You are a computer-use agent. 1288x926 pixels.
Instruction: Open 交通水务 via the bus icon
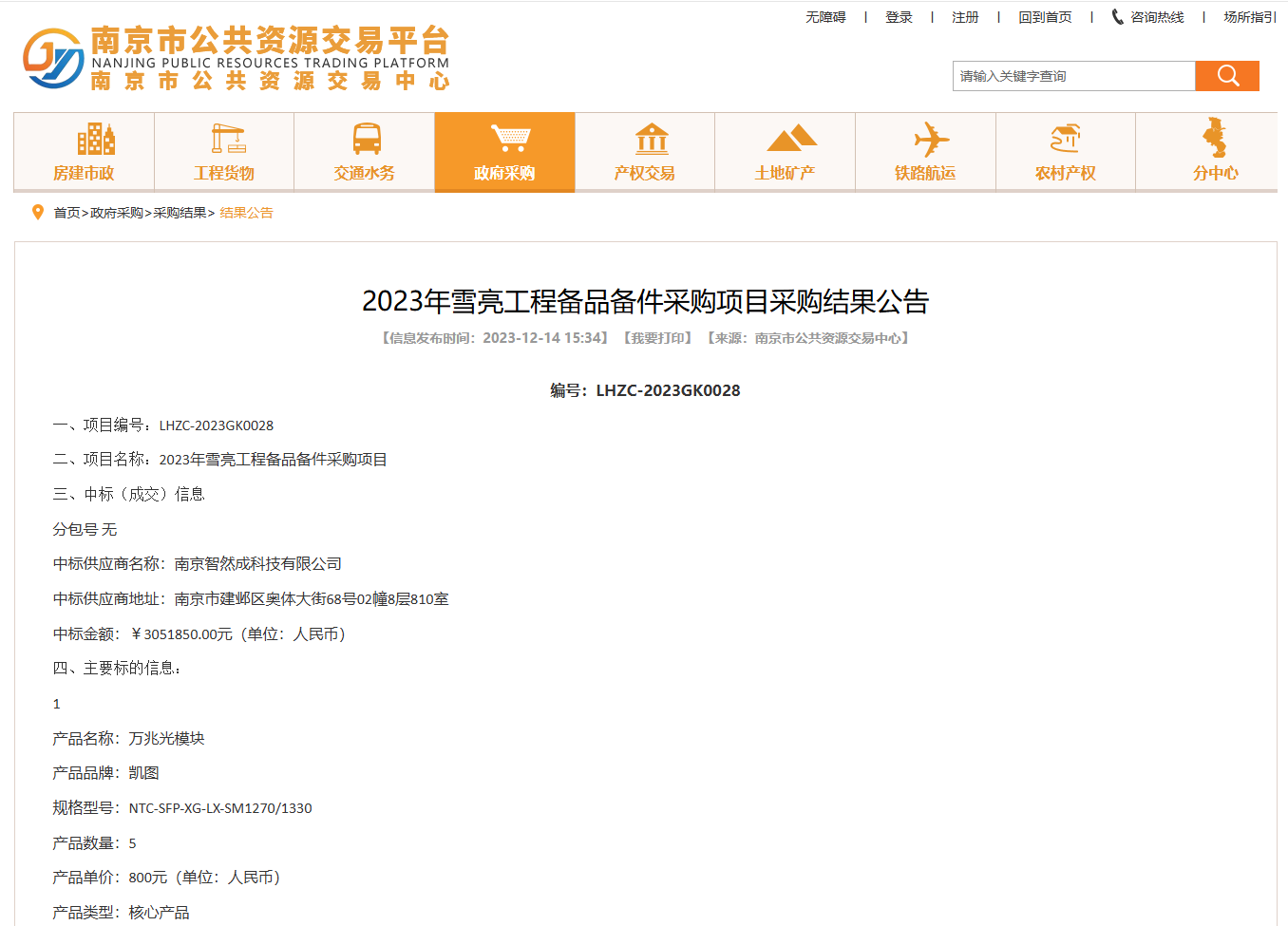click(365, 139)
